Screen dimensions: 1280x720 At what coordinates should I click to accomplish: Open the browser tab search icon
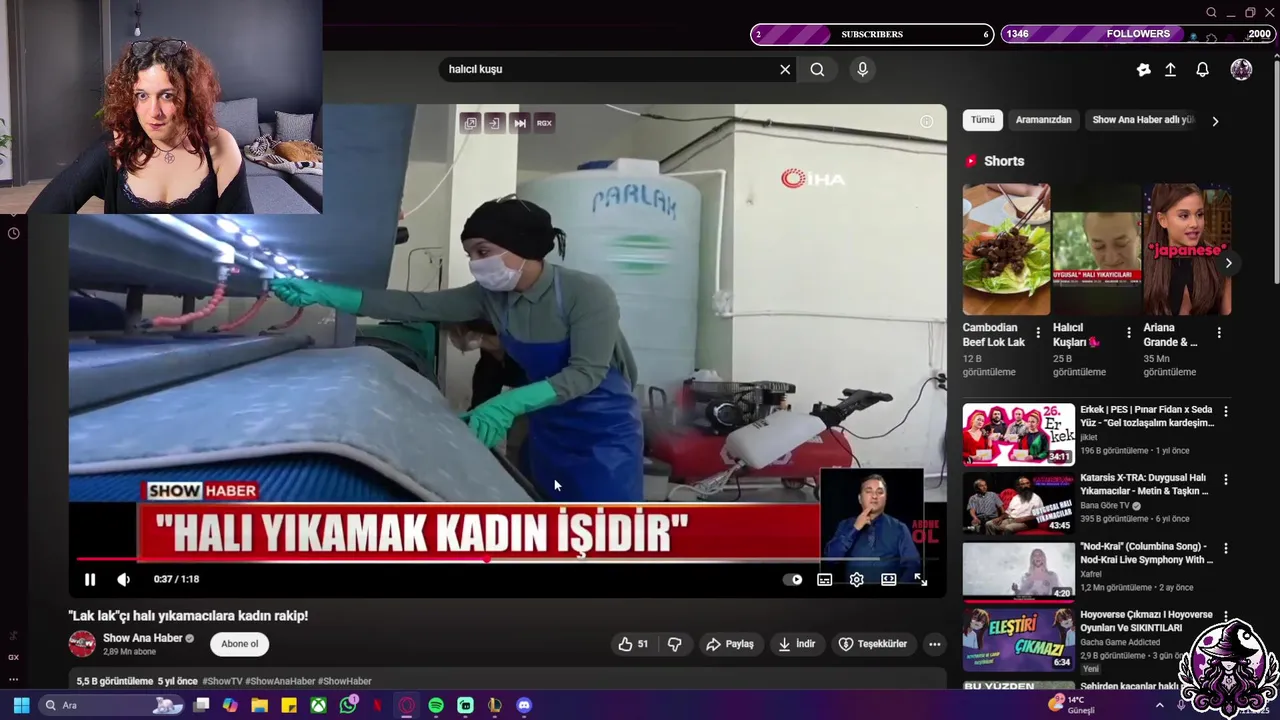coord(1211,13)
